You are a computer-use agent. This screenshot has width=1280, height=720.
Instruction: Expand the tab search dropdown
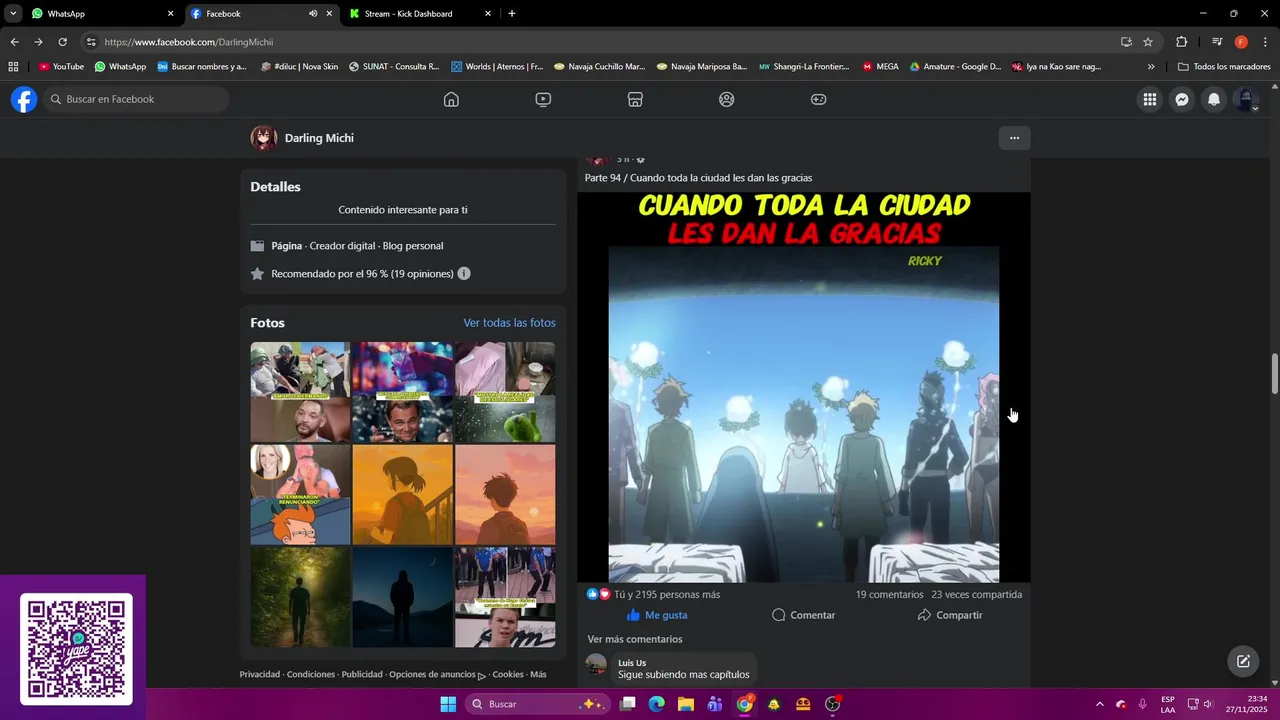[x=13, y=14]
